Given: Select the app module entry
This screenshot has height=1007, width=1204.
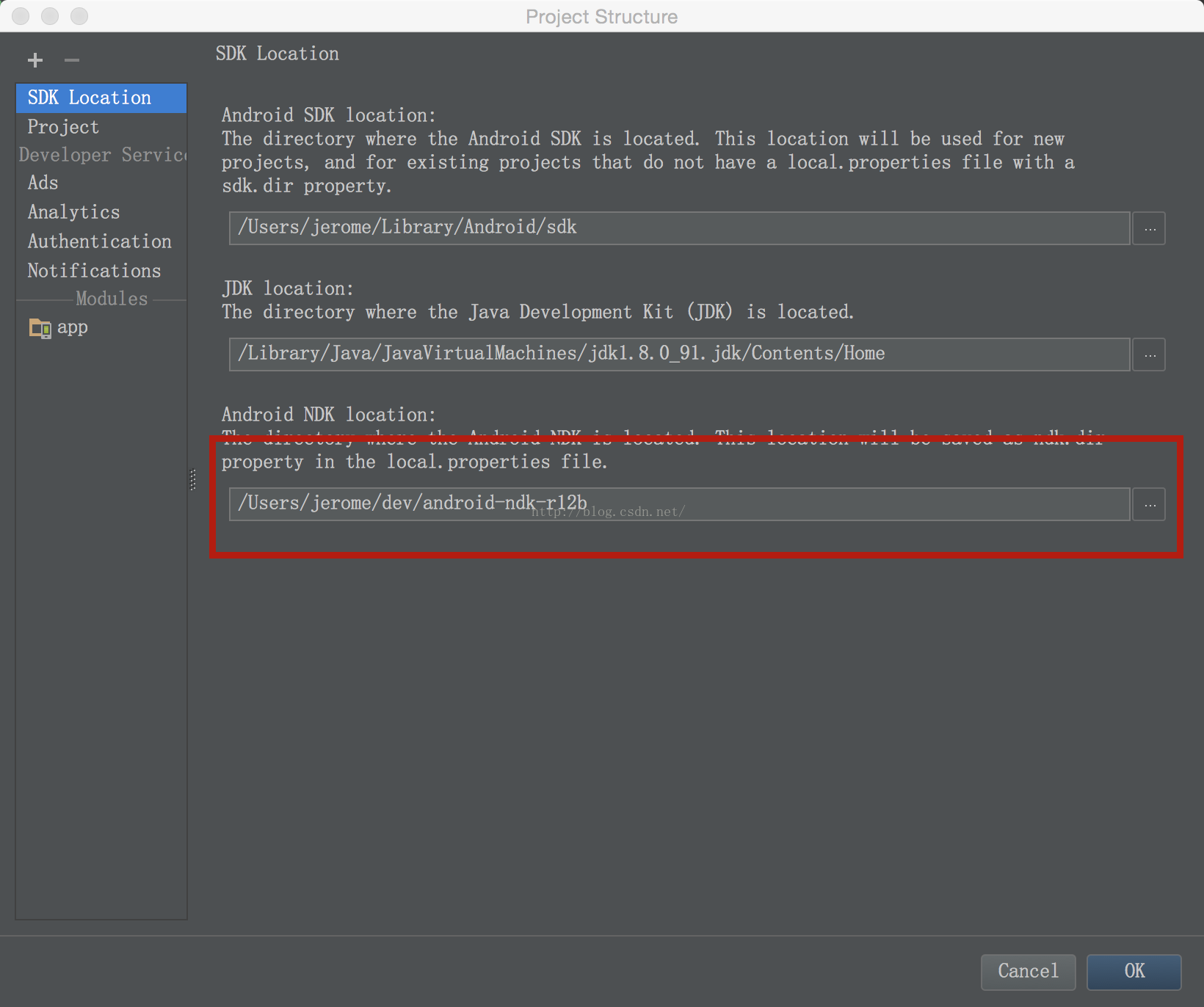Looking at the screenshot, I should (x=73, y=327).
